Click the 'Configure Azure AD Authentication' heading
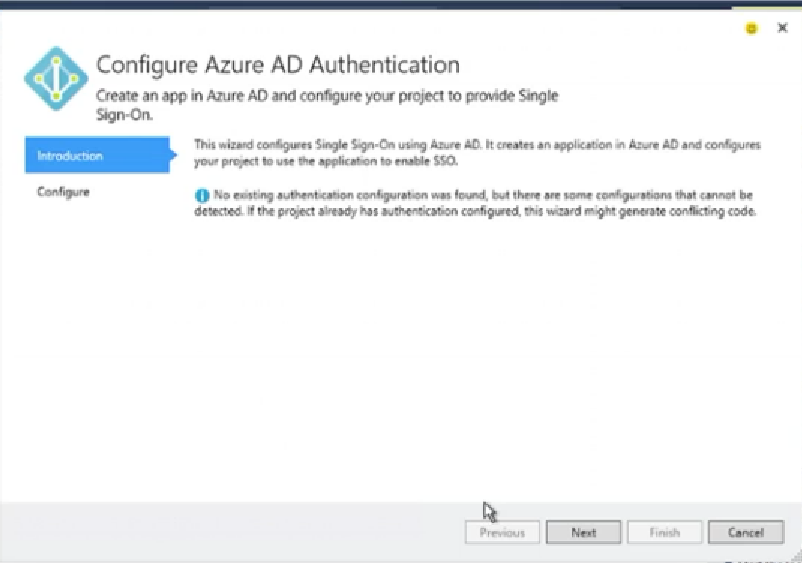802x563 pixels. [x=278, y=65]
